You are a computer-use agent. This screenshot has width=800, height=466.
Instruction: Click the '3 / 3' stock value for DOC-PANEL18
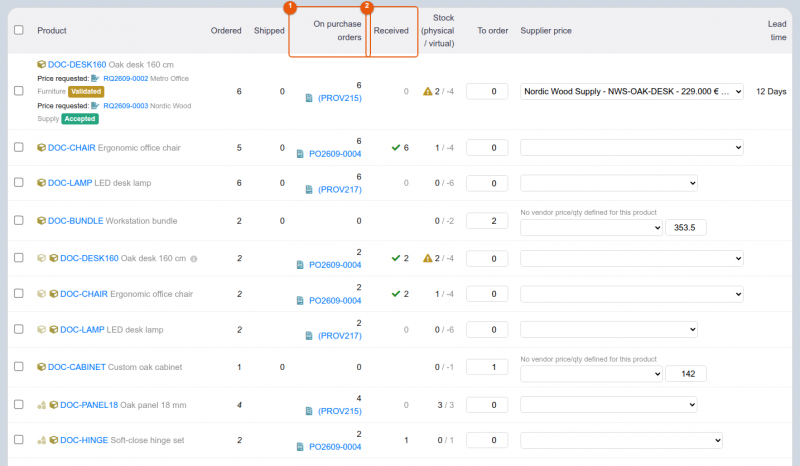(x=445, y=405)
